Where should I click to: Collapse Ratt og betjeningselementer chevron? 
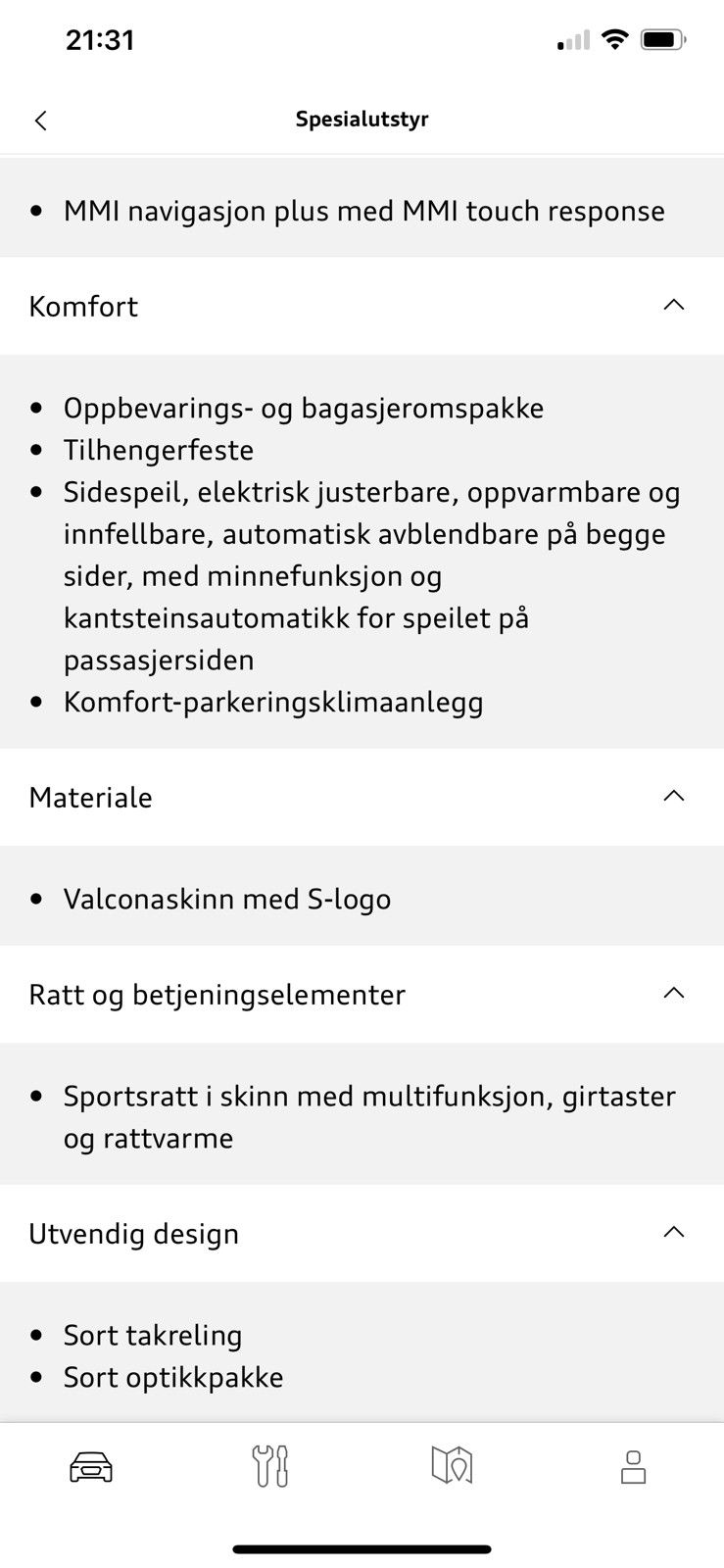674,993
